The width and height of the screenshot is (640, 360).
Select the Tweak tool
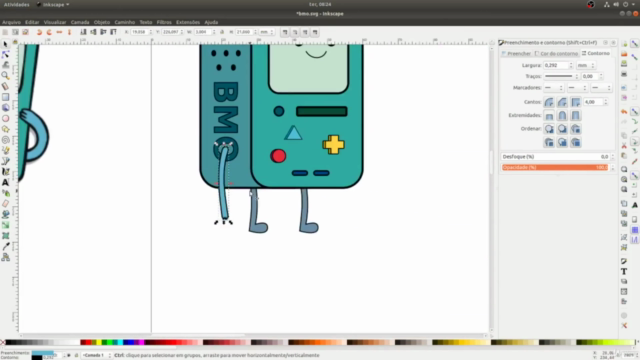pyautogui.click(x=5, y=65)
